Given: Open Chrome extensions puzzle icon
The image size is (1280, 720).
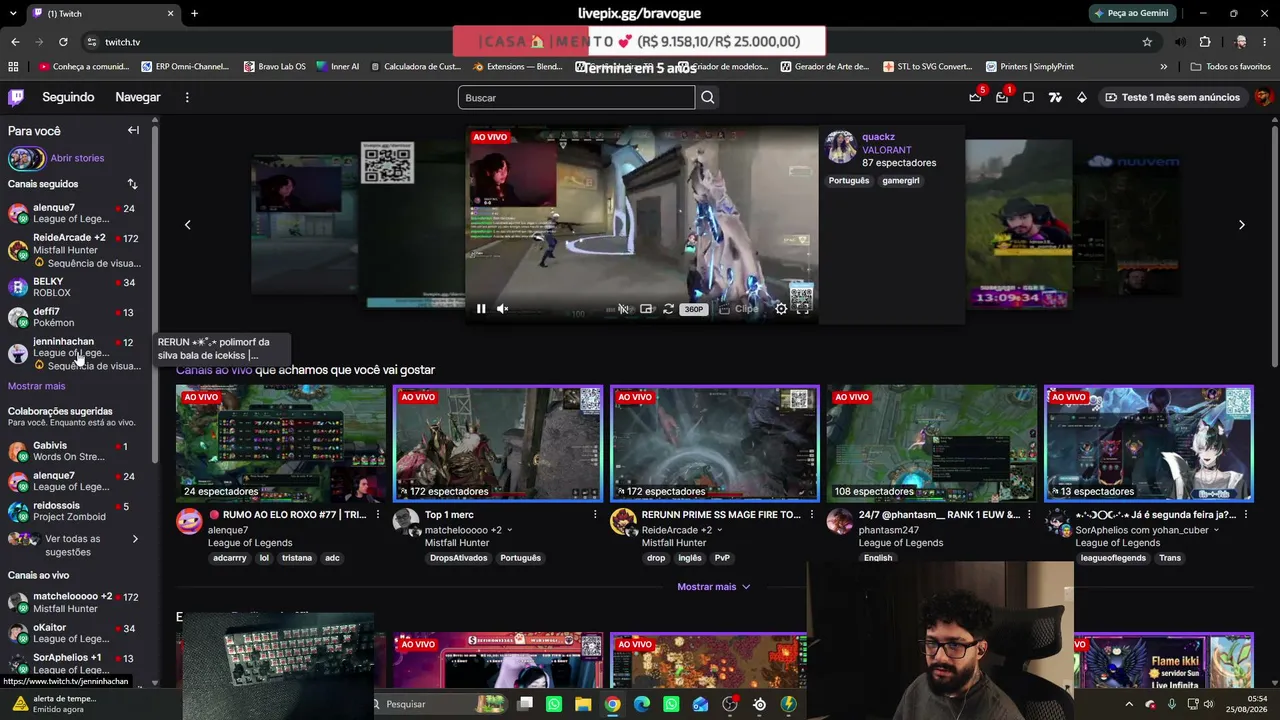Looking at the screenshot, I should click(1205, 42).
